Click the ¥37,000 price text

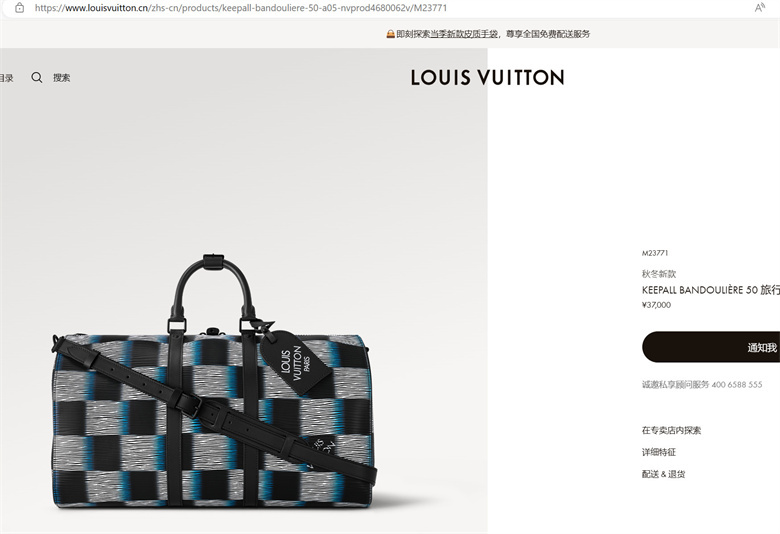click(656, 305)
